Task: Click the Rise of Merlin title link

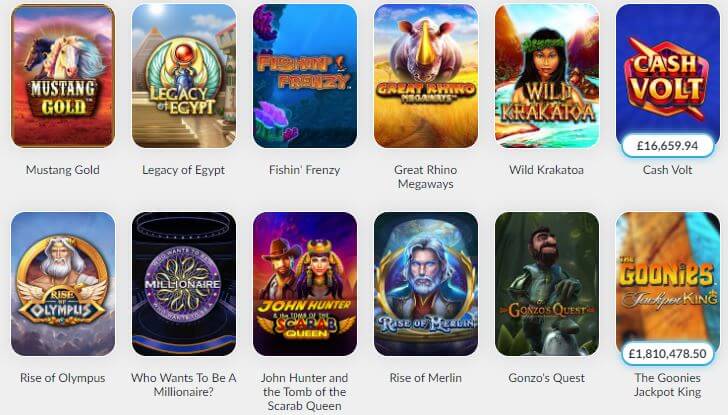Action: point(426,378)
